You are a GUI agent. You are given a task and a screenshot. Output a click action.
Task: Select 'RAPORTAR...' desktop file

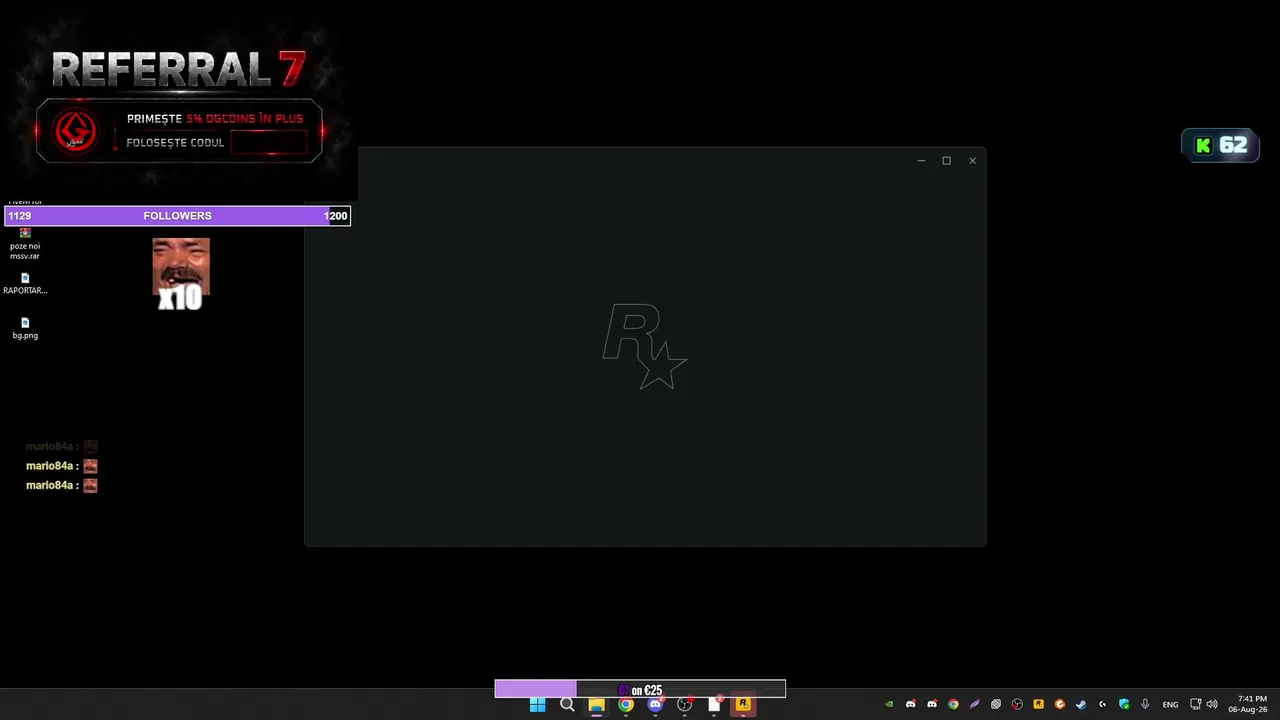click(25, 284)
